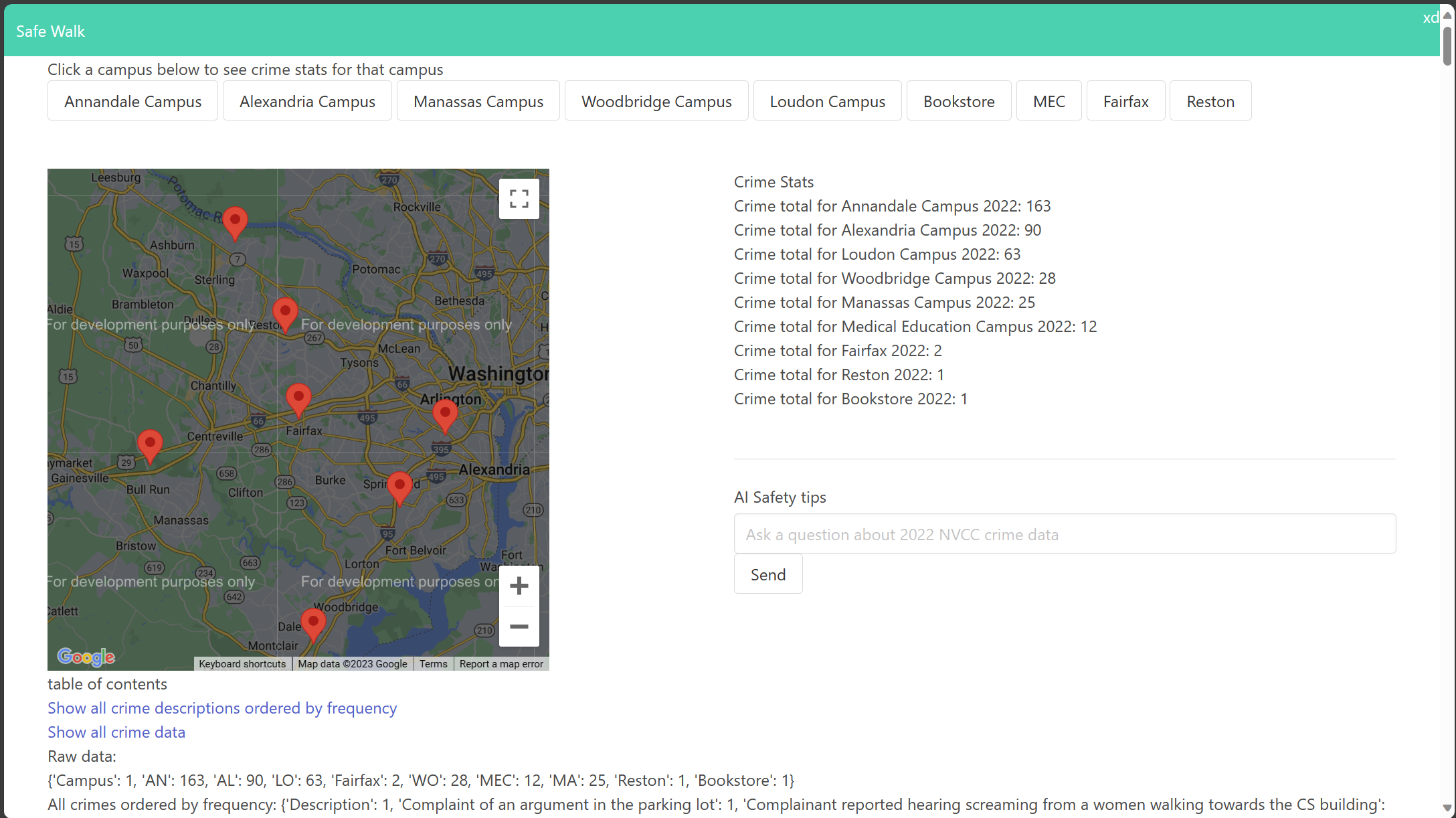Zoom out on the map
The height and width of the screenshot is (818, 1456).
[x=519, y=627]
